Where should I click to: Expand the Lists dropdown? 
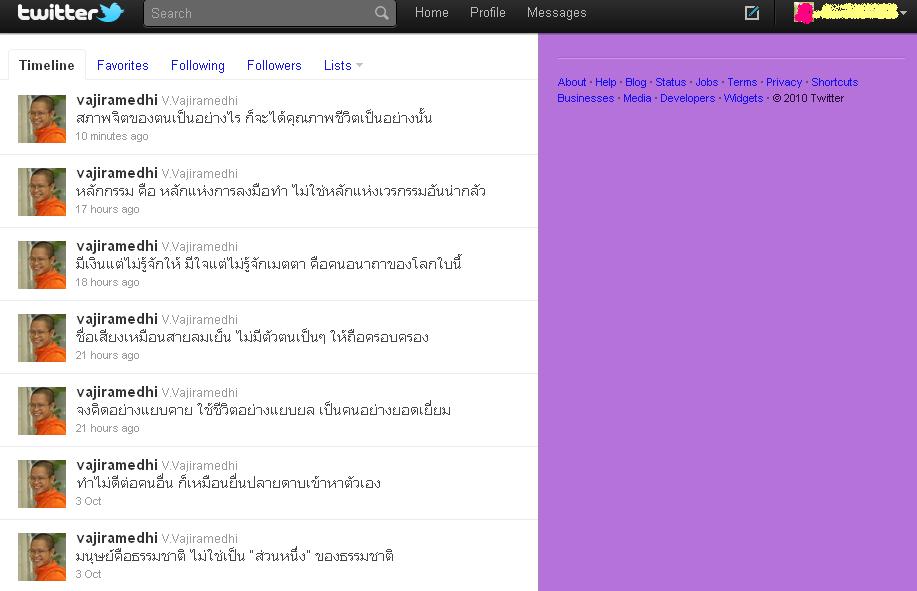[x=343, y=65]
